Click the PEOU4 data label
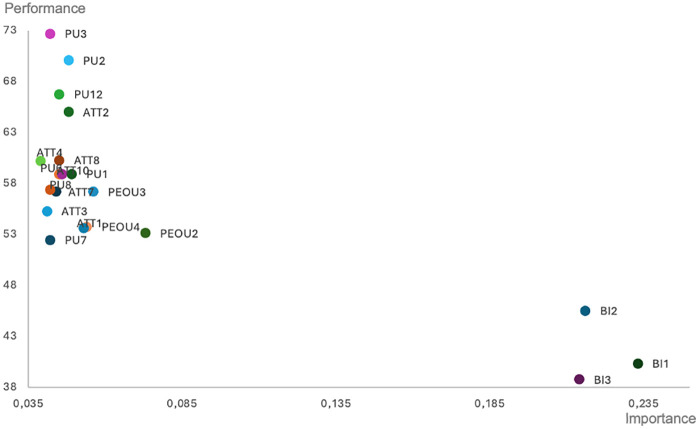This screenshot has height=429, width=699. (x=121, y=227)
